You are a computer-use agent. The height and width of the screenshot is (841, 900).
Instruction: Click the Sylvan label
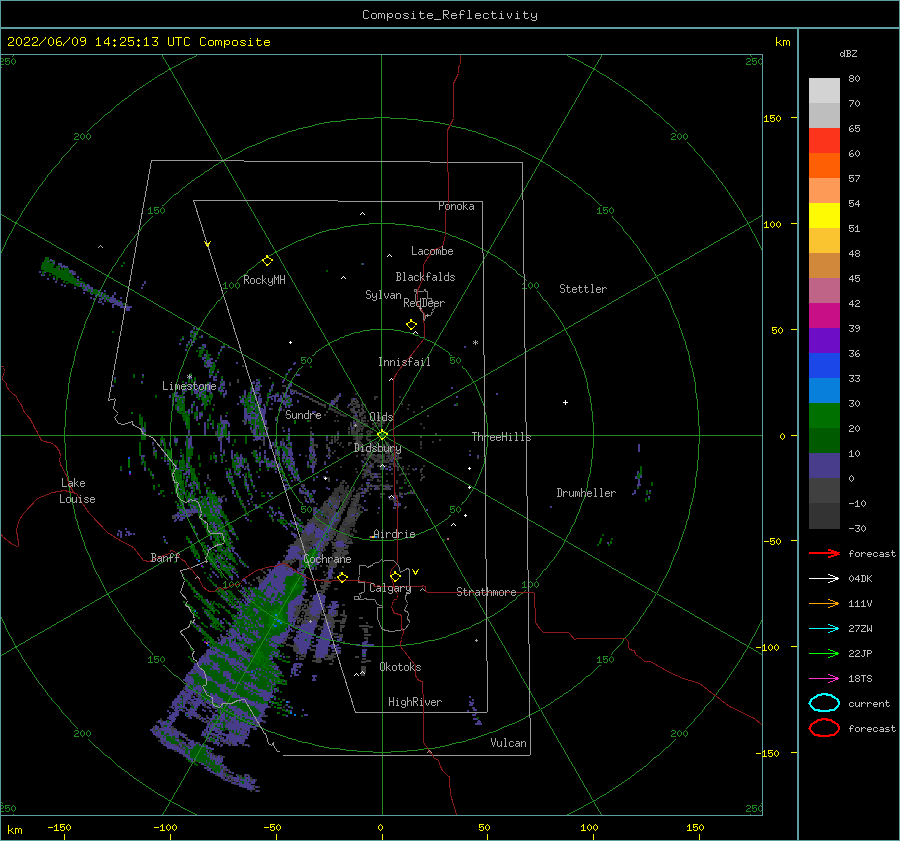click(383, 295)
